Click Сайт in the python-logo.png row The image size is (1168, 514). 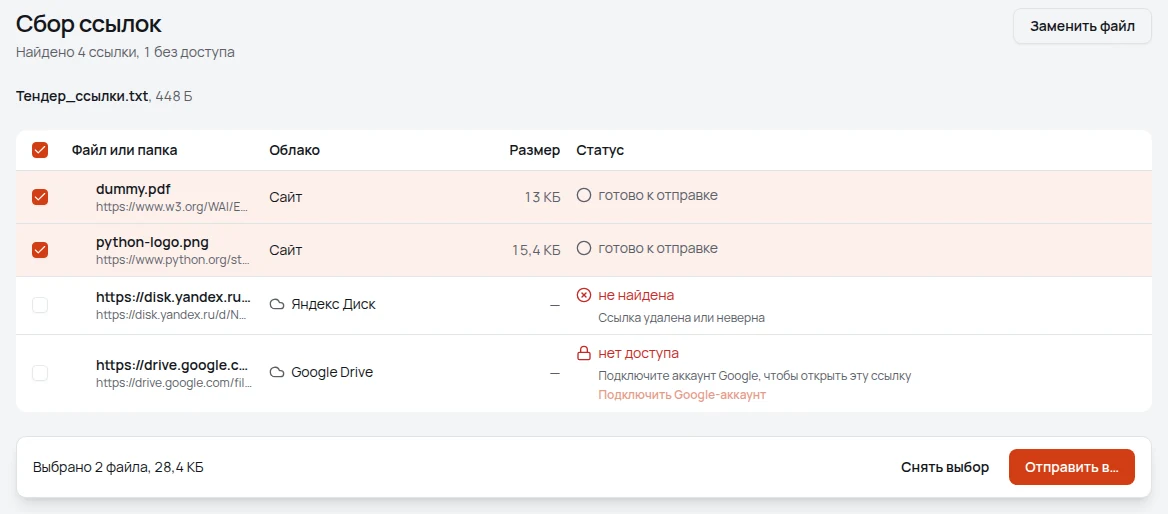285,250
